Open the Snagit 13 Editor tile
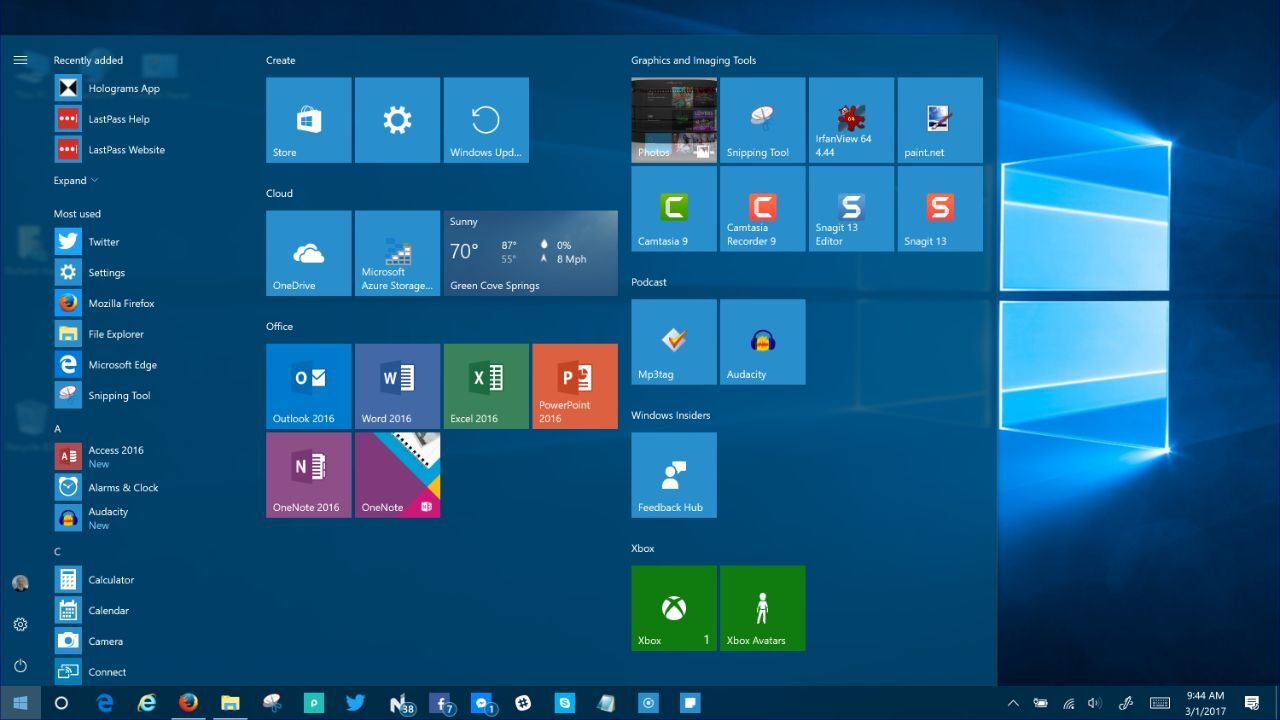 coord(852,209)
